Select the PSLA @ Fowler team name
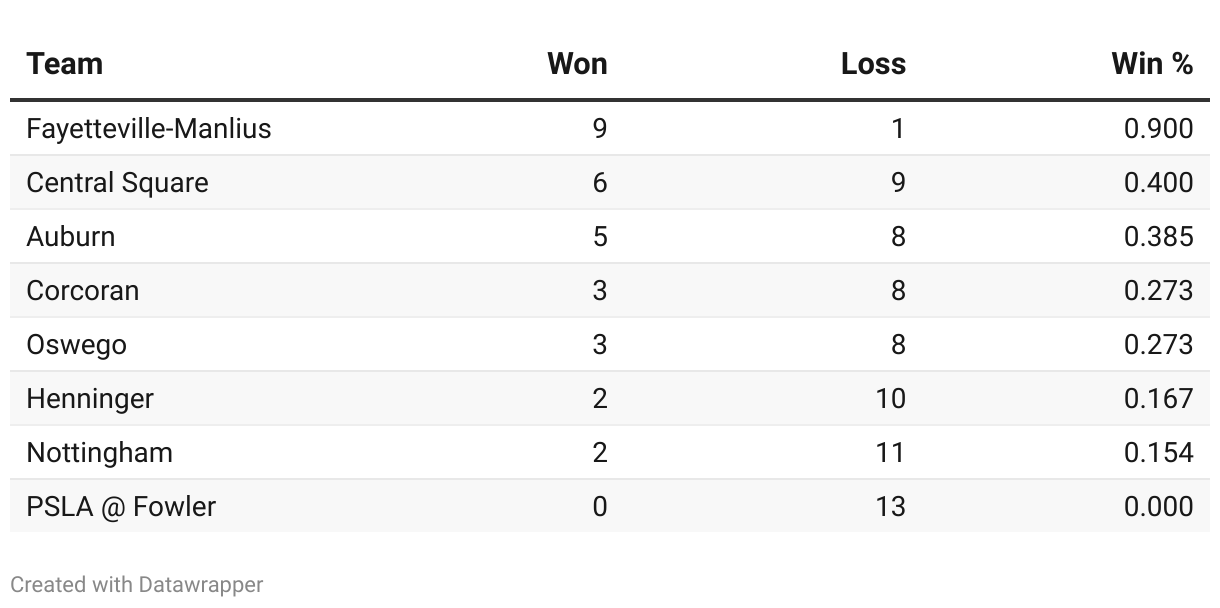This screenshot has height=608, width=1220. (x=121, y=507)
